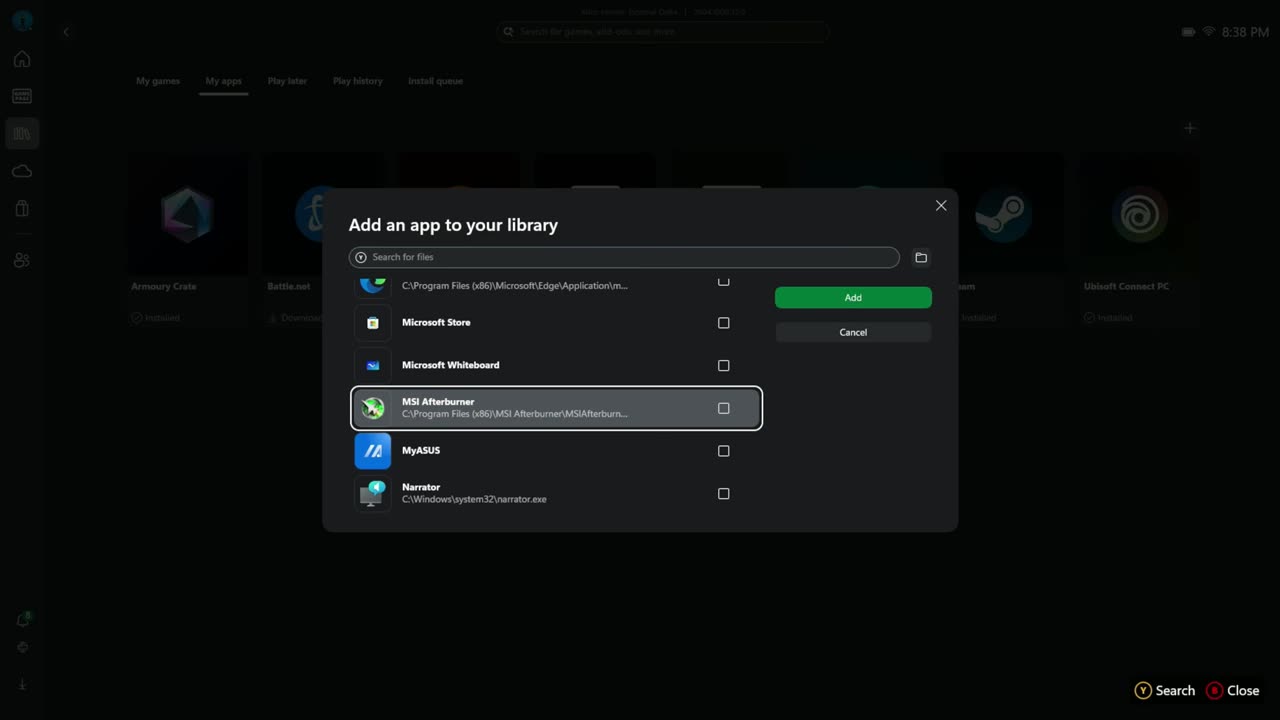This screenshot has width=1280, height=720.
Task: Select the MSI Afterburner checkbox
Action: 724,408
